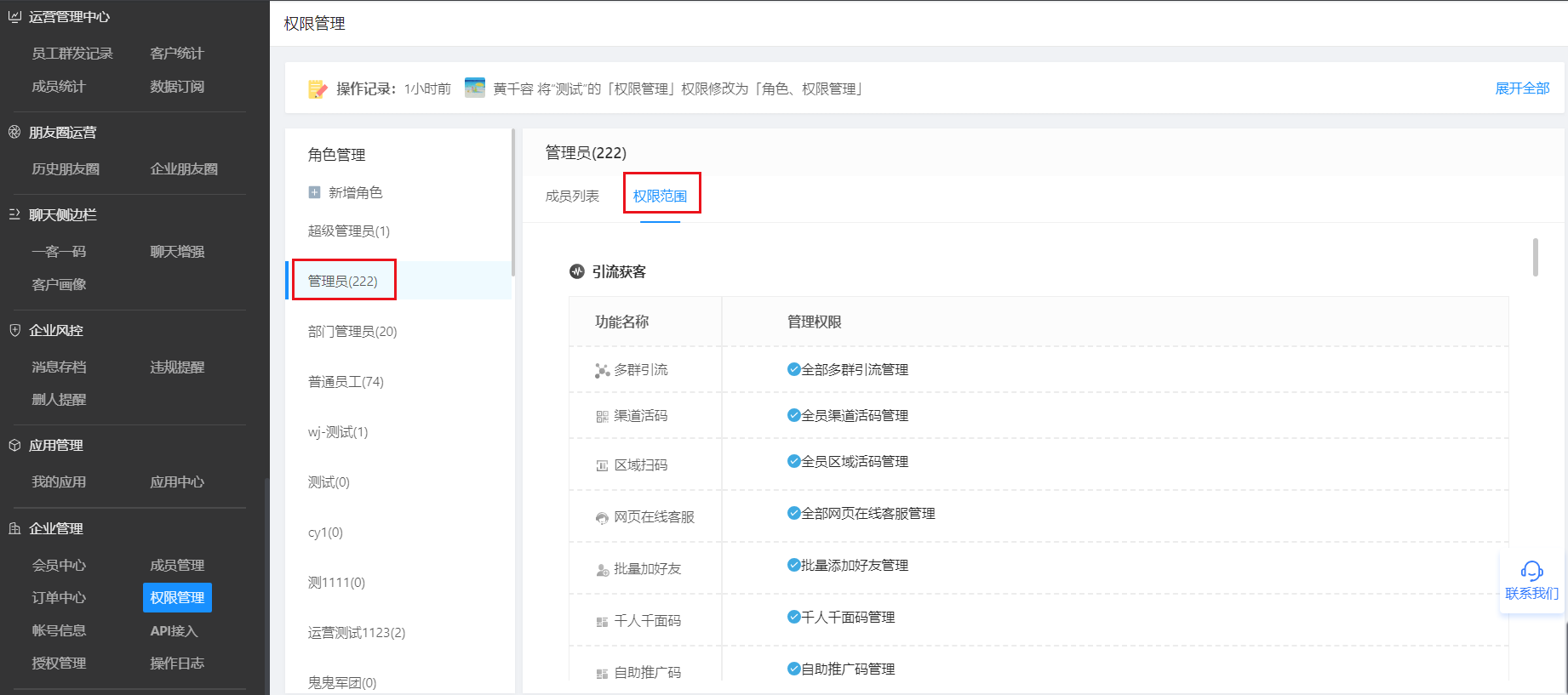The height and width of the screenshot is (695, 1568).
Task: Toggle the 批量添加好友管理 checkbox
Action: [793, 565]
